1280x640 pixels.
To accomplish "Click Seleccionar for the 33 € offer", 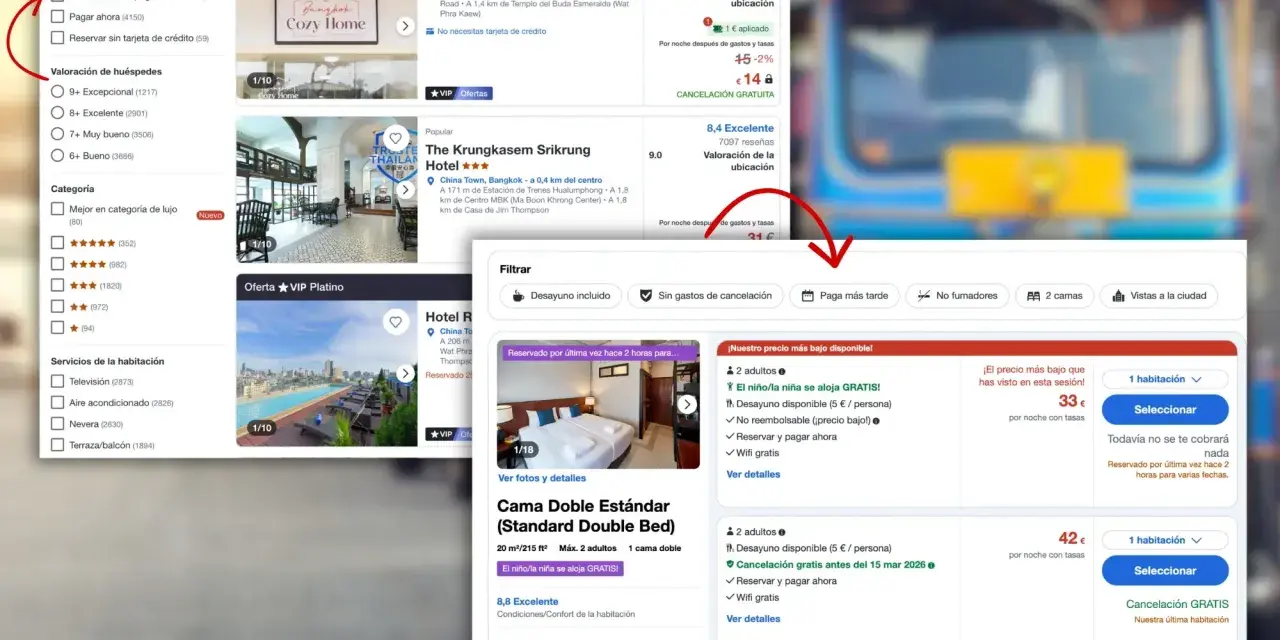I will point(1165,410).
